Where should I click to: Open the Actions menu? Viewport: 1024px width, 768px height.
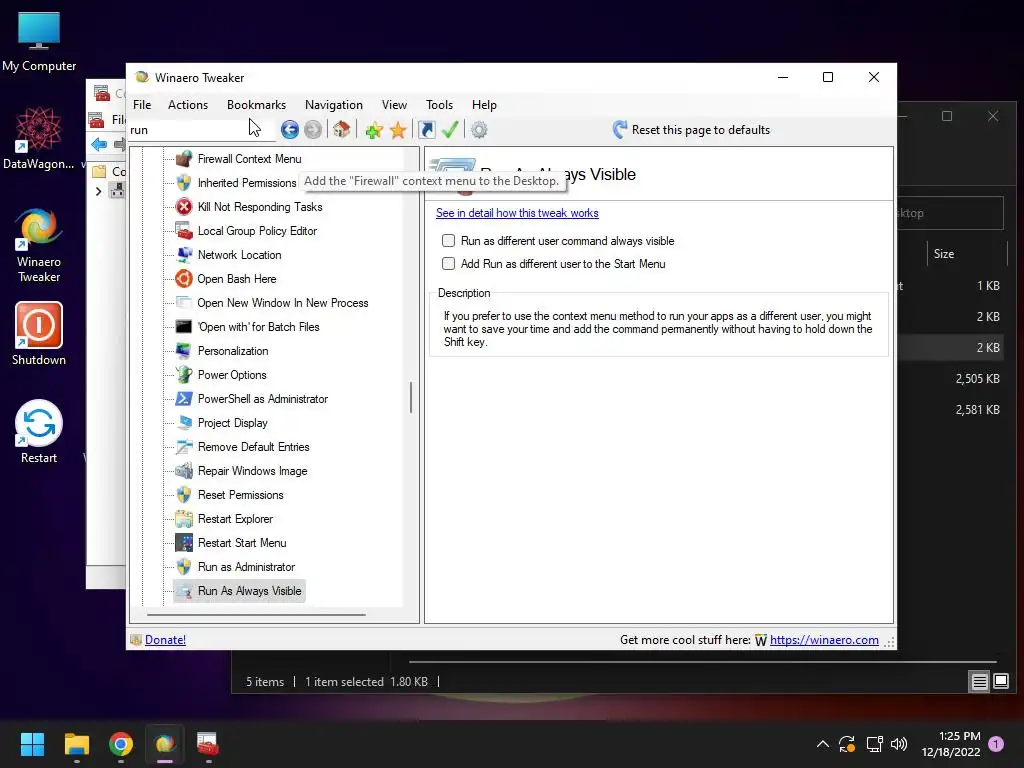pyautogui.click(x=187, y=104)
